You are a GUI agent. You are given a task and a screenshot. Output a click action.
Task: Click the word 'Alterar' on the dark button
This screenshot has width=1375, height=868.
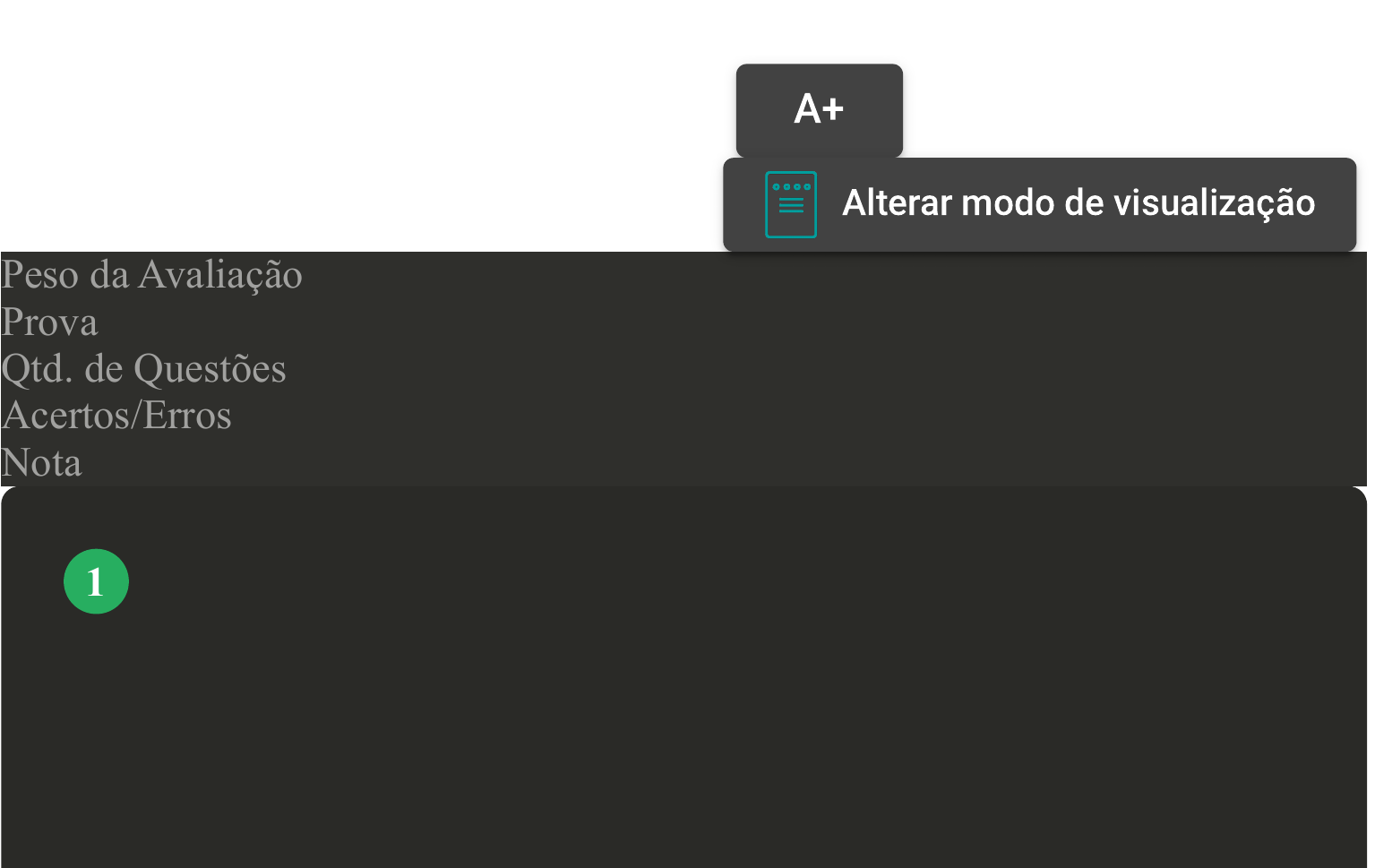897,203
